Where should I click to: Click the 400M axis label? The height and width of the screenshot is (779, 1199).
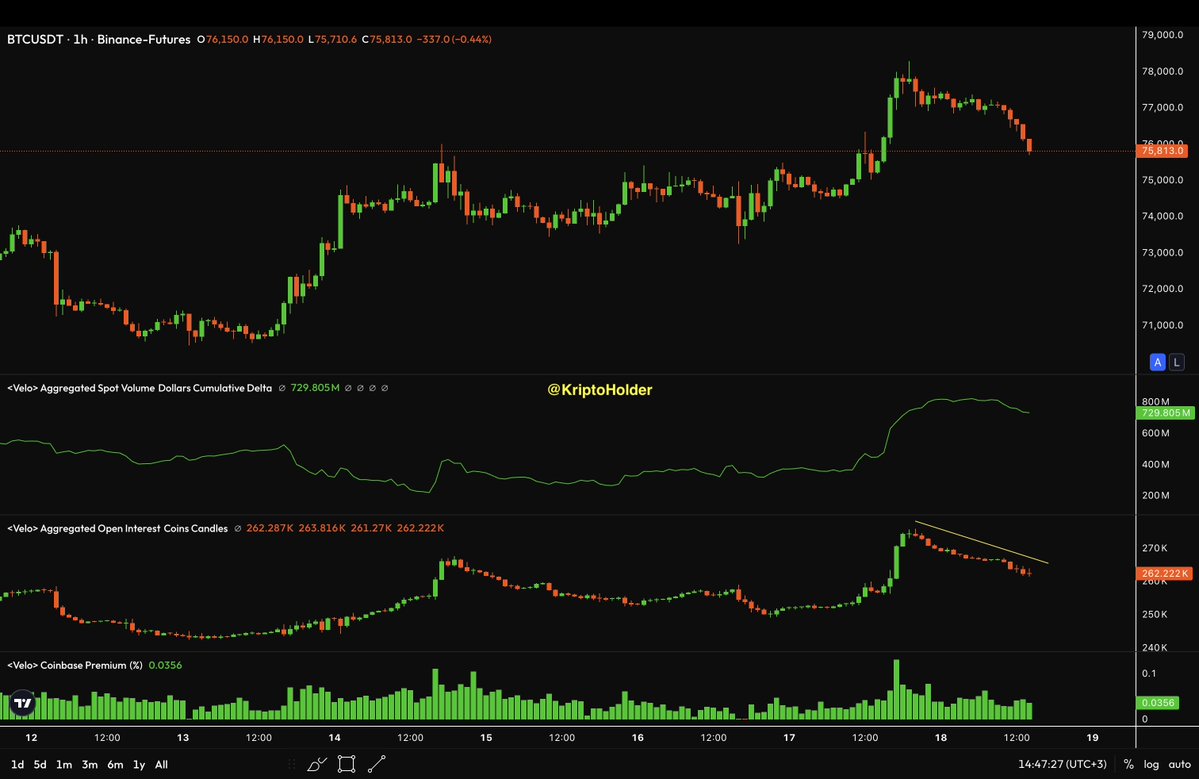tap(1155, 464)
